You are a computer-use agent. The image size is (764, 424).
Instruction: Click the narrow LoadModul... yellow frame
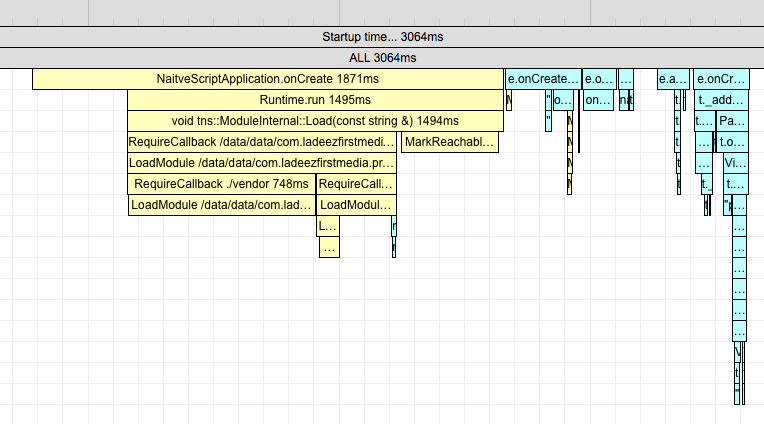356,205
